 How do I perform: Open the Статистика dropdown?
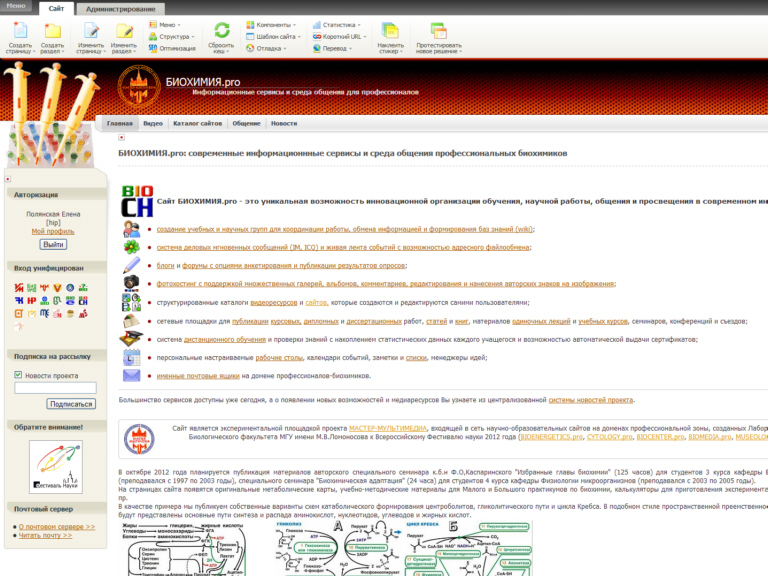point(336,24)
